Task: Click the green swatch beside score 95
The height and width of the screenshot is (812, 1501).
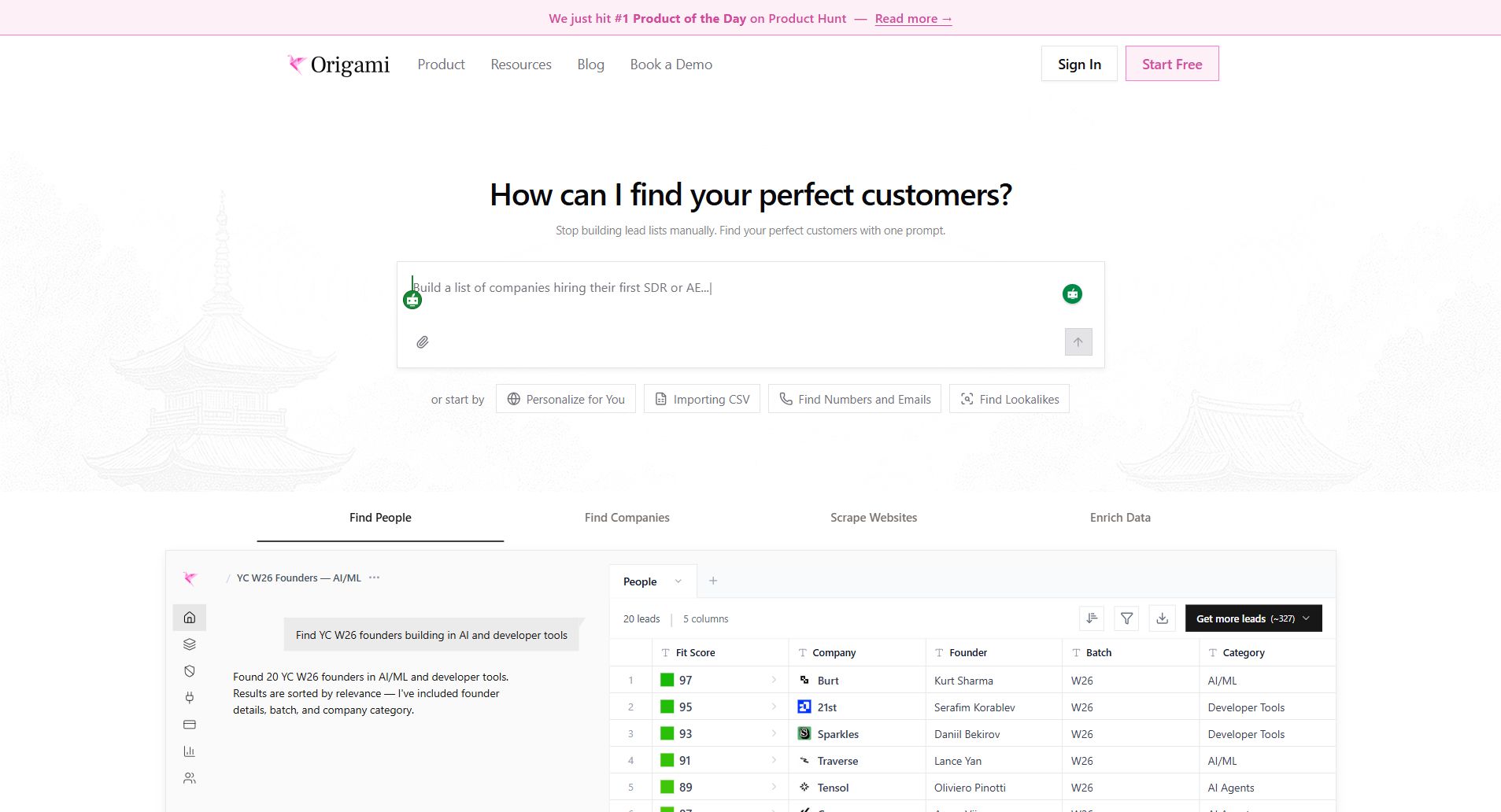Action: click(x=667, y=707)
